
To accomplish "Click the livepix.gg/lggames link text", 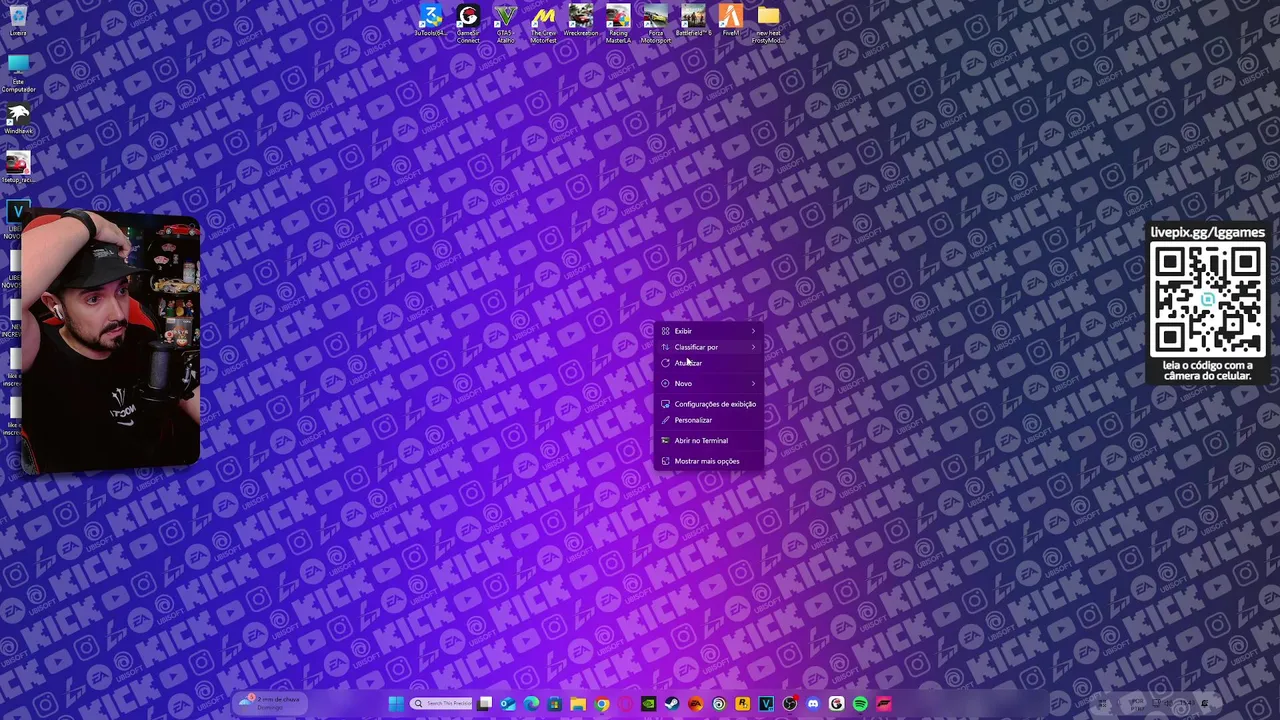I will click(x=1207, y=232).
